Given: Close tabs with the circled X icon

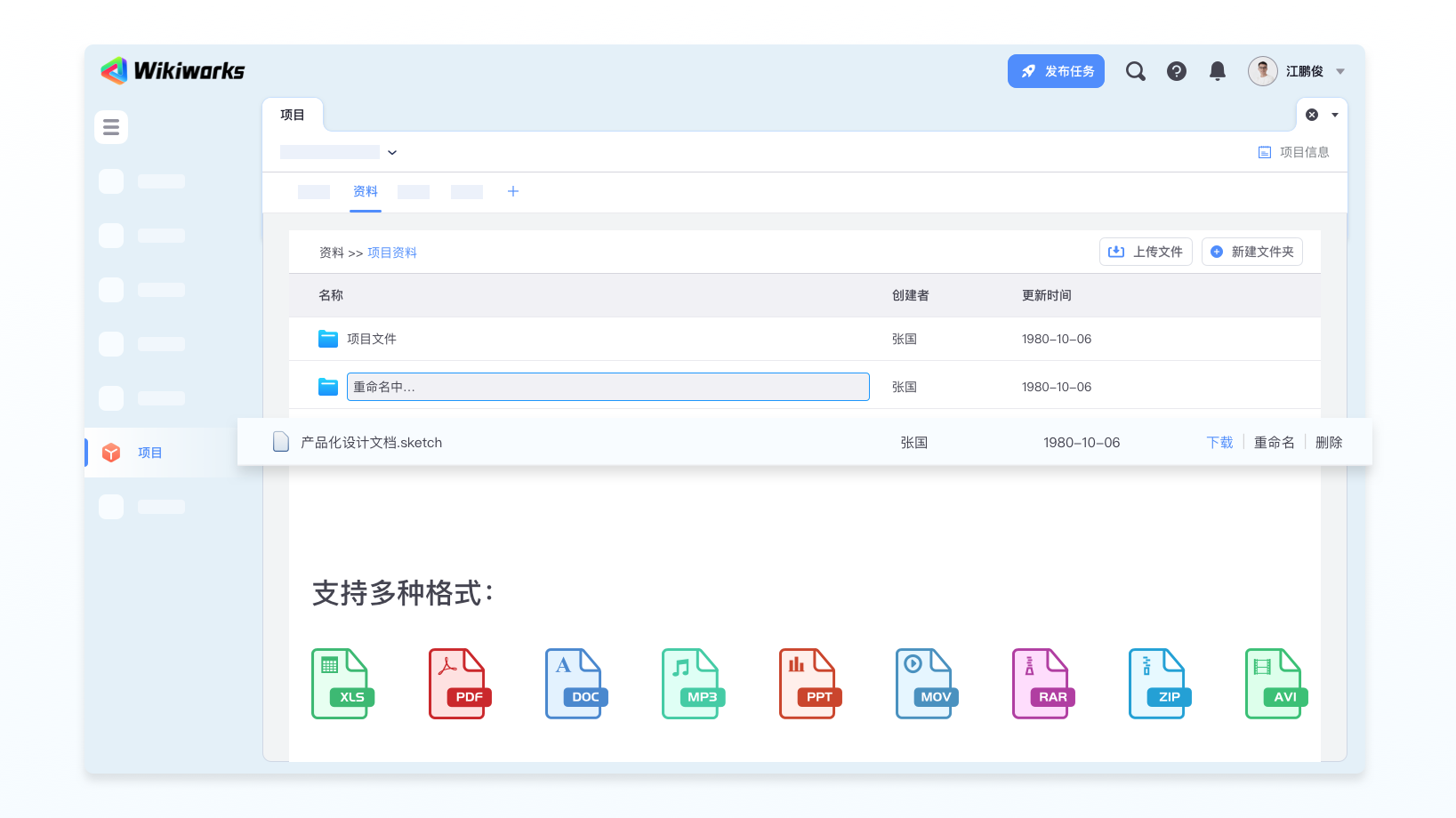Looking at the screenshot, I should click(1311, 115).
